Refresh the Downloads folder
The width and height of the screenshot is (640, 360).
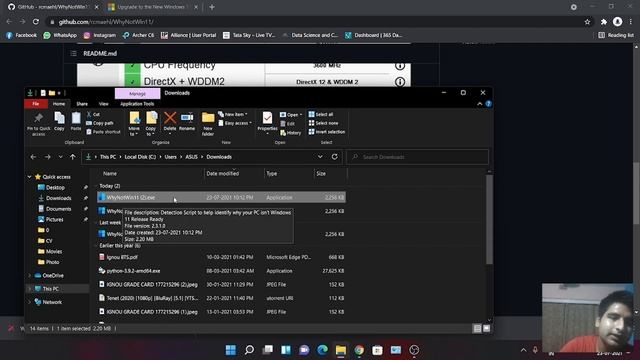[x=335, y=157]
